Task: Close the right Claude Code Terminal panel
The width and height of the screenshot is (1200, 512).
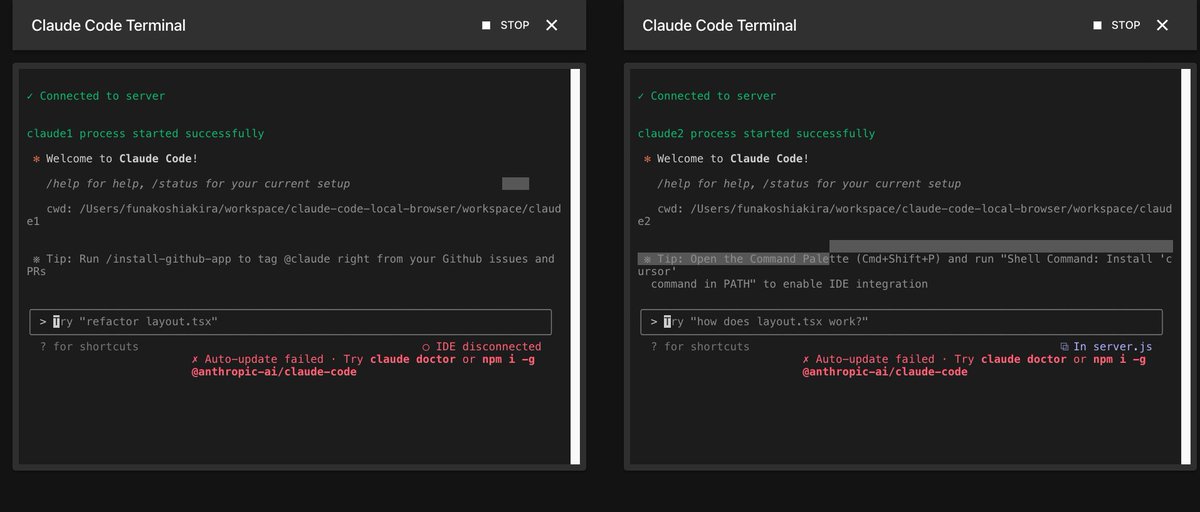Action: [x=1162, y=25]
